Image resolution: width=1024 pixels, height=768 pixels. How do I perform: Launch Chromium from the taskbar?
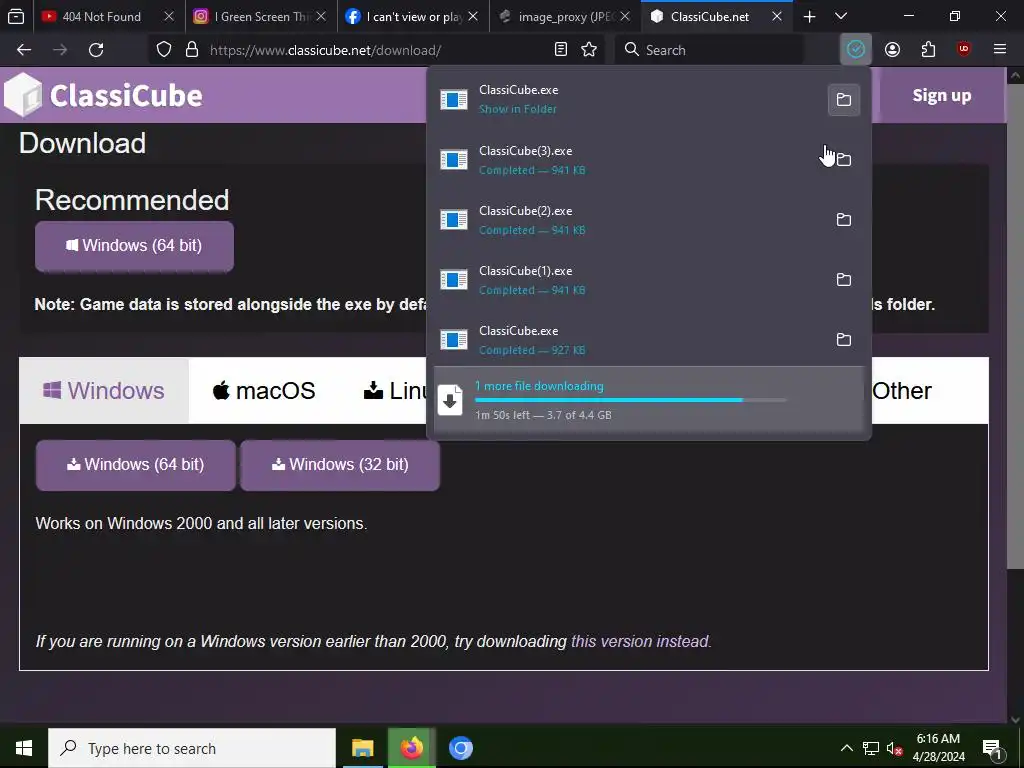point(460,748)
